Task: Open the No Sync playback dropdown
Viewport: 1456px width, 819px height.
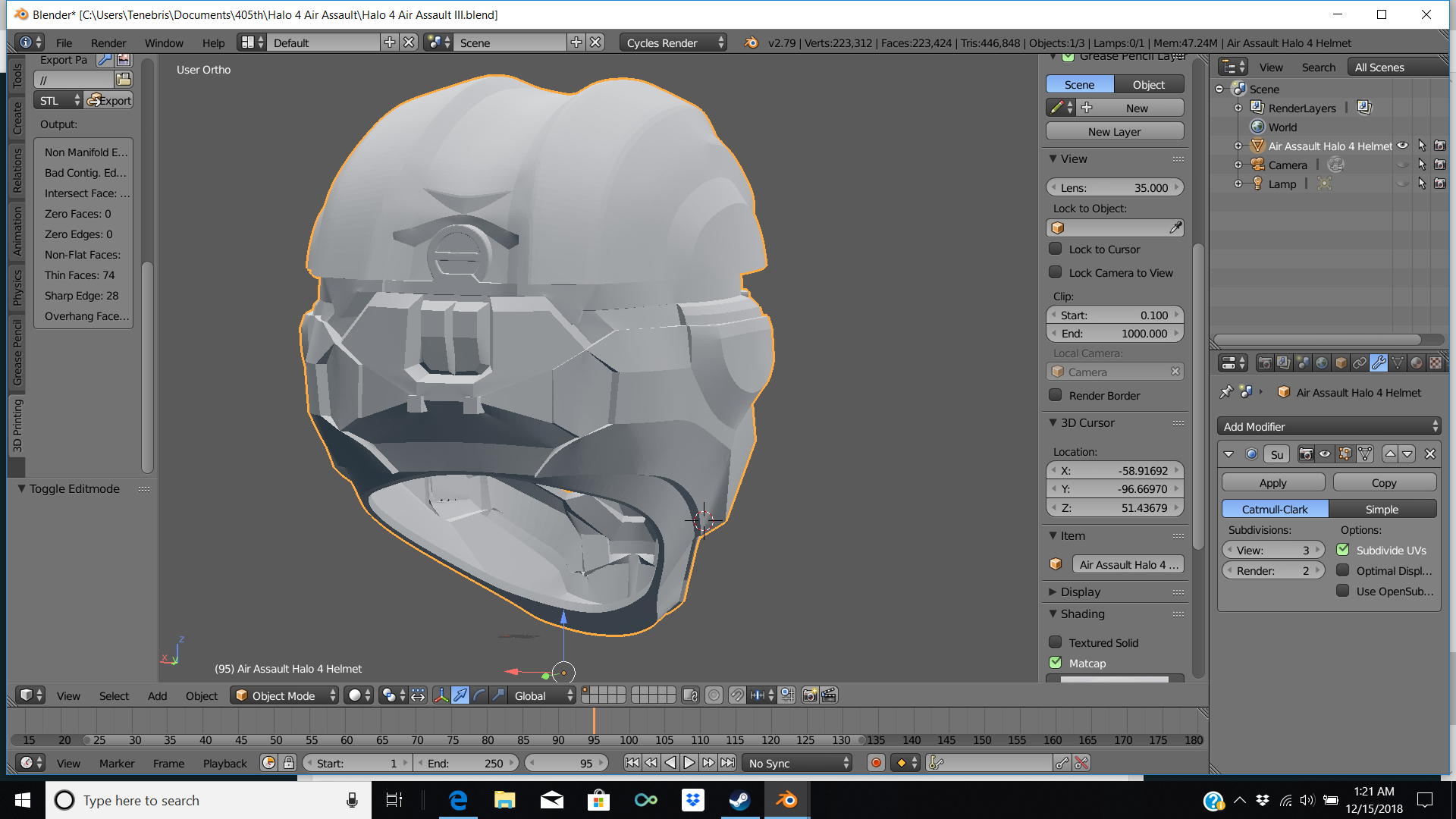Action: 797,763
